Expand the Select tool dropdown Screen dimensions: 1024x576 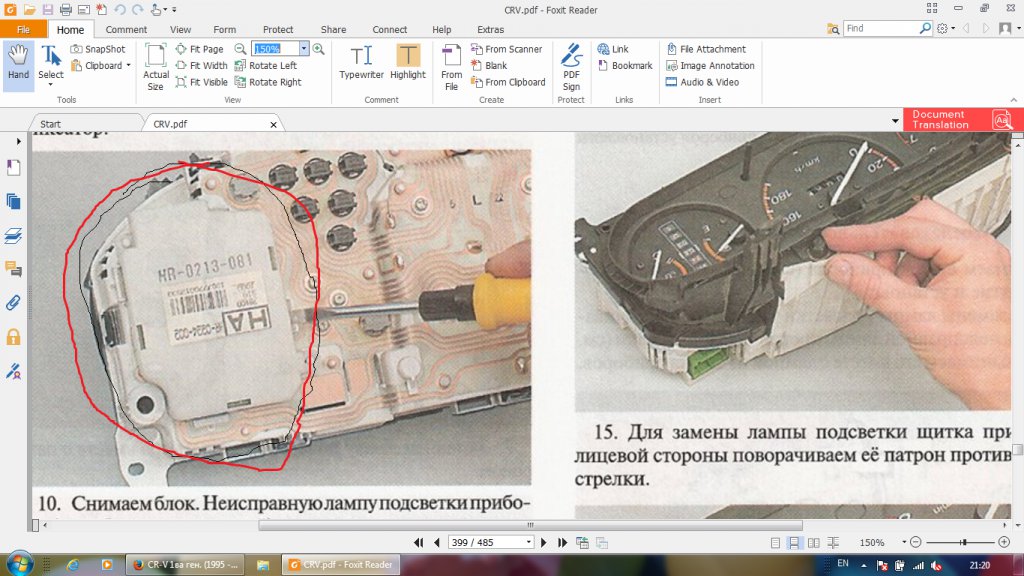[x=50, y=85]
